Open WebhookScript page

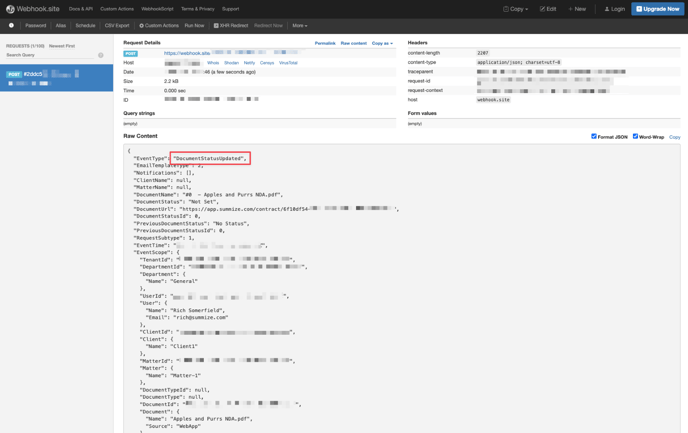157,9
